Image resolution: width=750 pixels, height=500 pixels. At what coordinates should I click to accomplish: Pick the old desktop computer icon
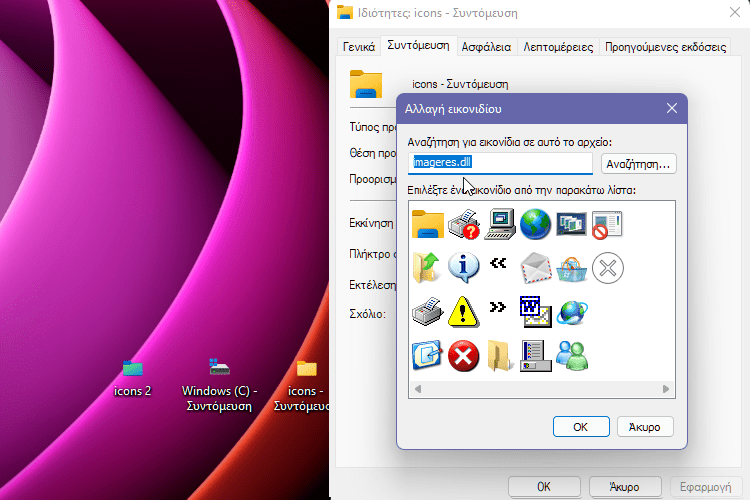pos(500,224)
